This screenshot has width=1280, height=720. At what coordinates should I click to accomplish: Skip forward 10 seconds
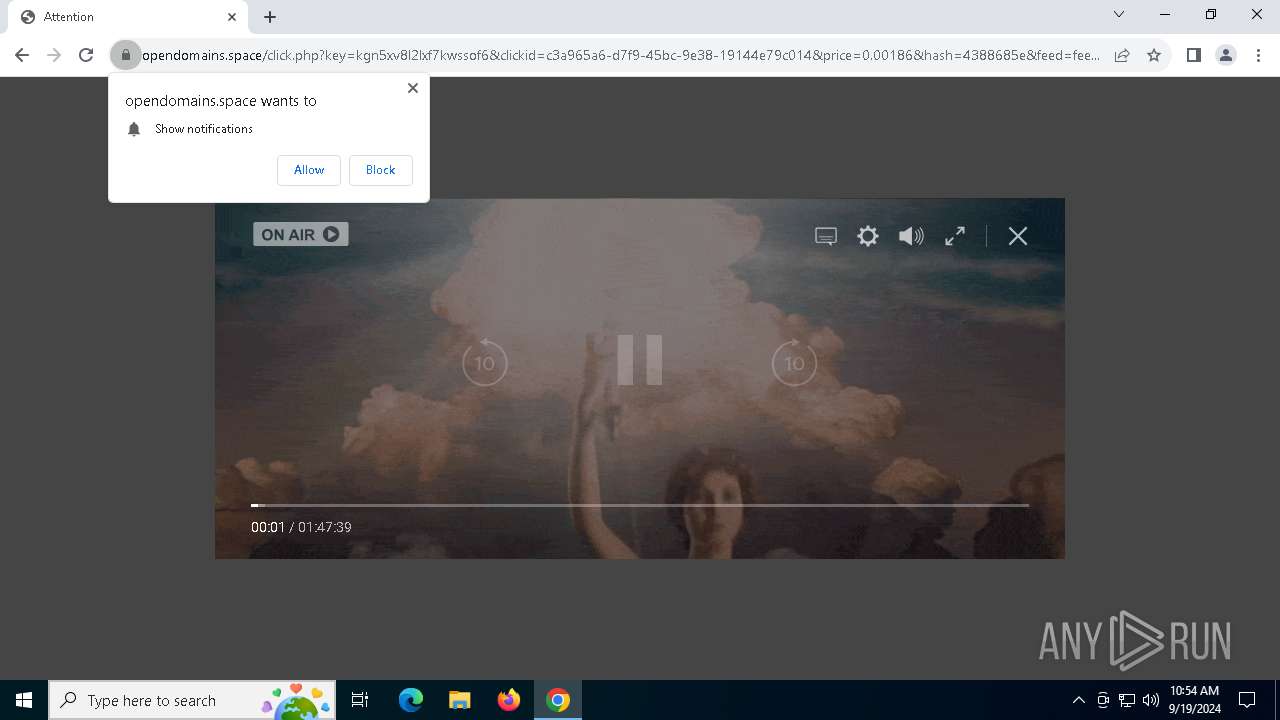coord(794,362)
